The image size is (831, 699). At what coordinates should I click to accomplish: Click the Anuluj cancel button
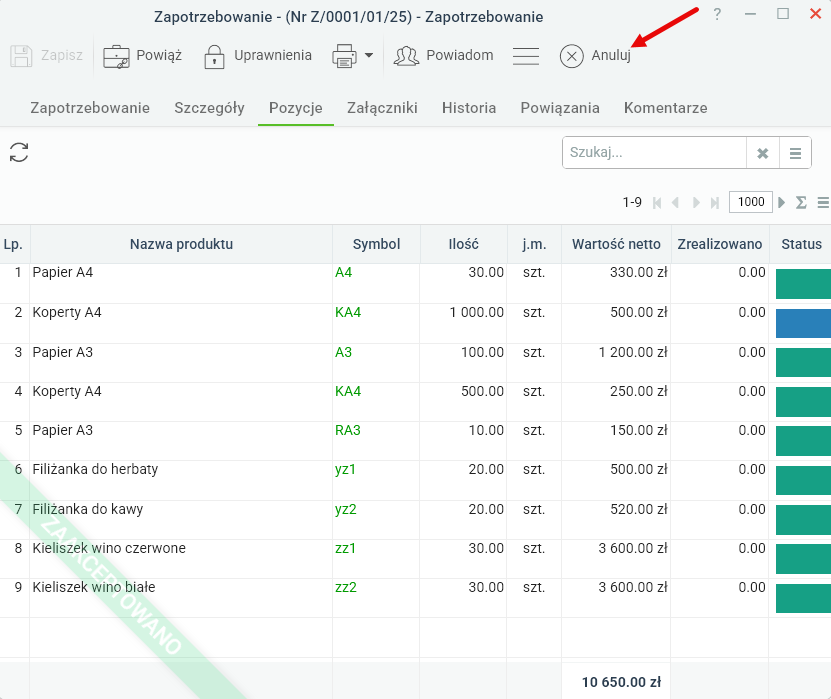595,56
